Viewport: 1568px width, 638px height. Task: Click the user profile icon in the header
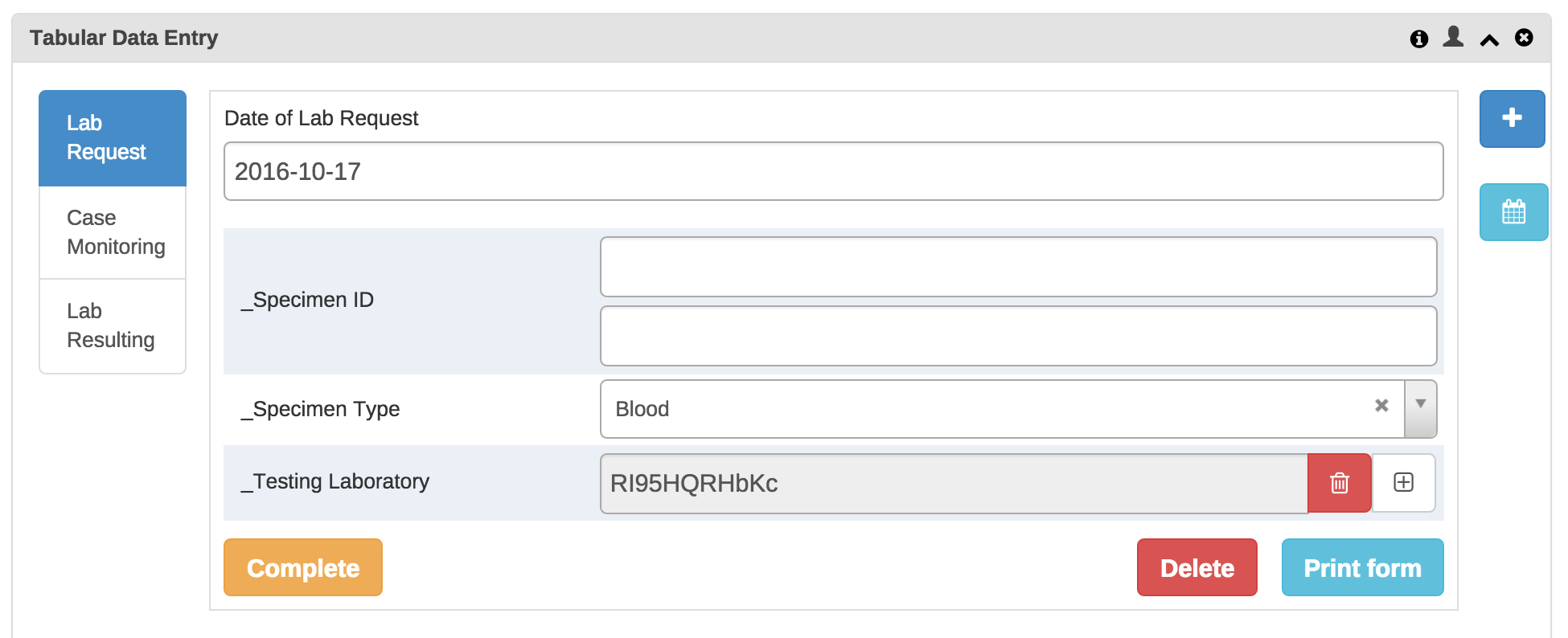(1453, 37)
